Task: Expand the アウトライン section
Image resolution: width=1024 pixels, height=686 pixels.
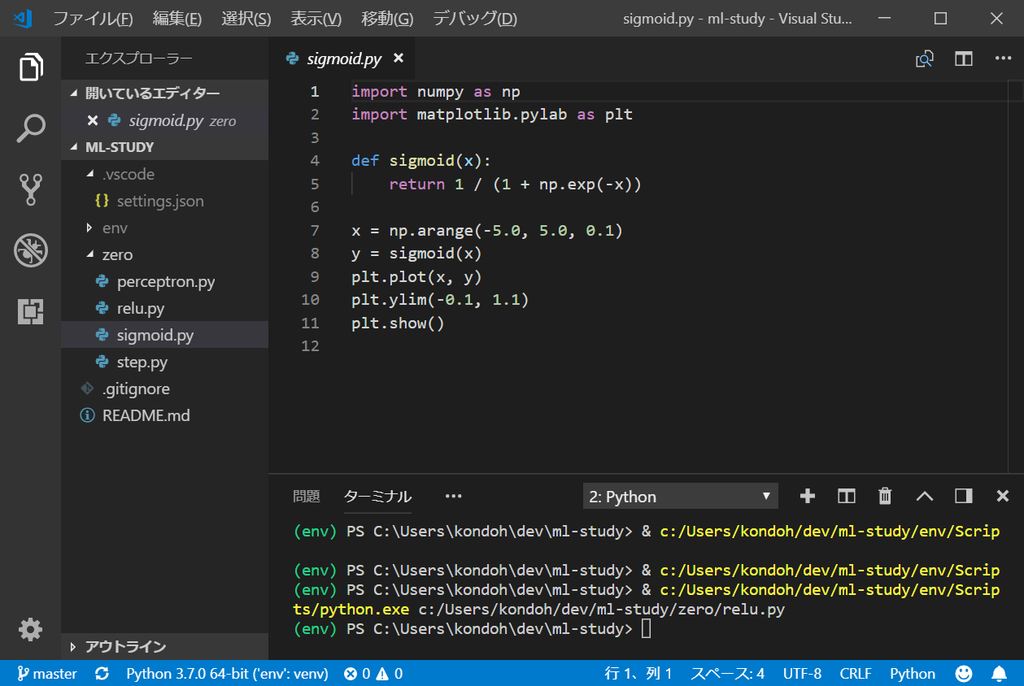Action: point(165,646)
